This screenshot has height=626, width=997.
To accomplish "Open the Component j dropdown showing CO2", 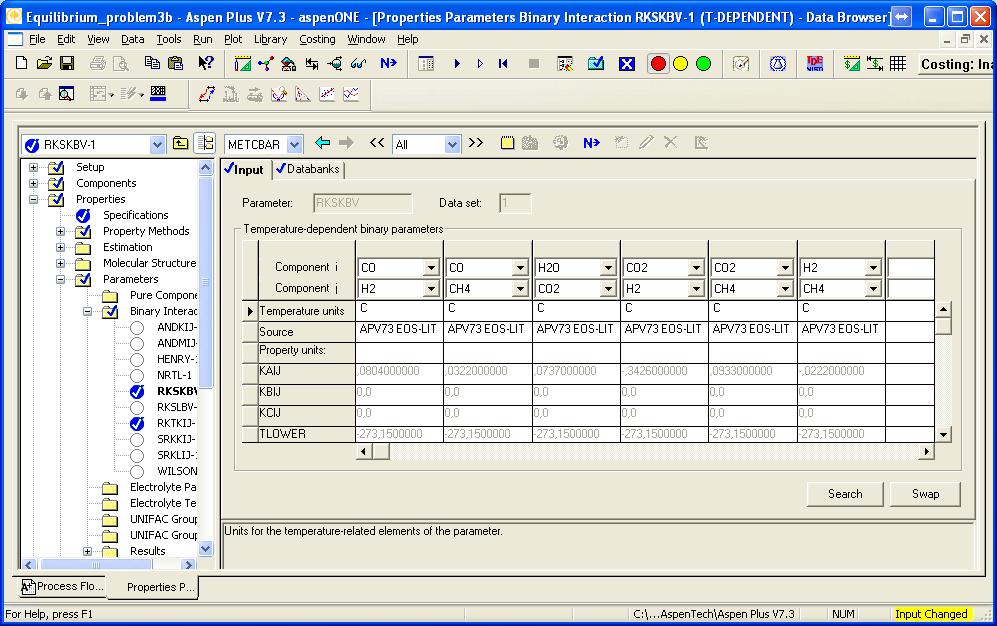I will coord(608,289).
